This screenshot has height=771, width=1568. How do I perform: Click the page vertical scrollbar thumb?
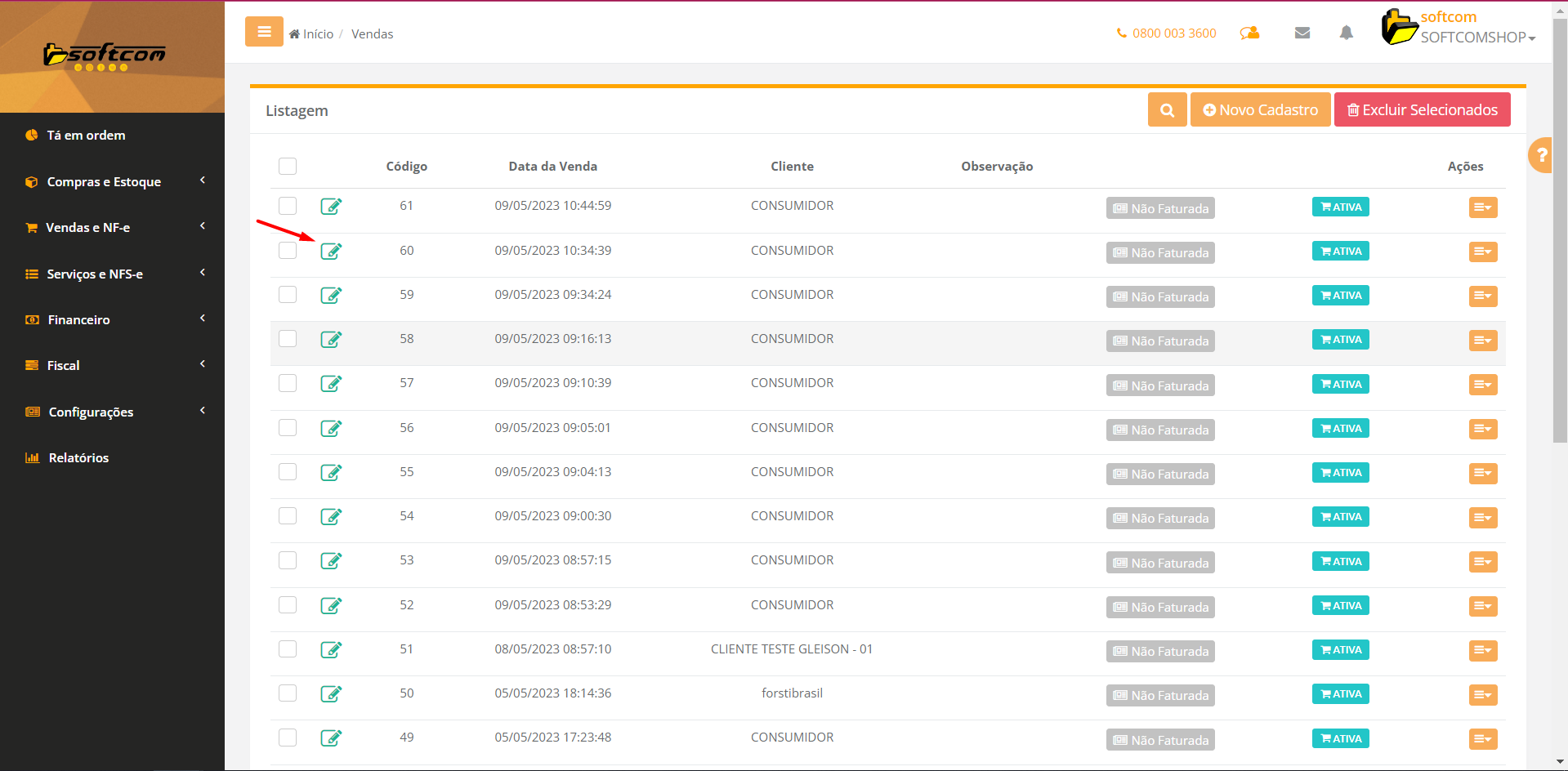point(1560,229)
